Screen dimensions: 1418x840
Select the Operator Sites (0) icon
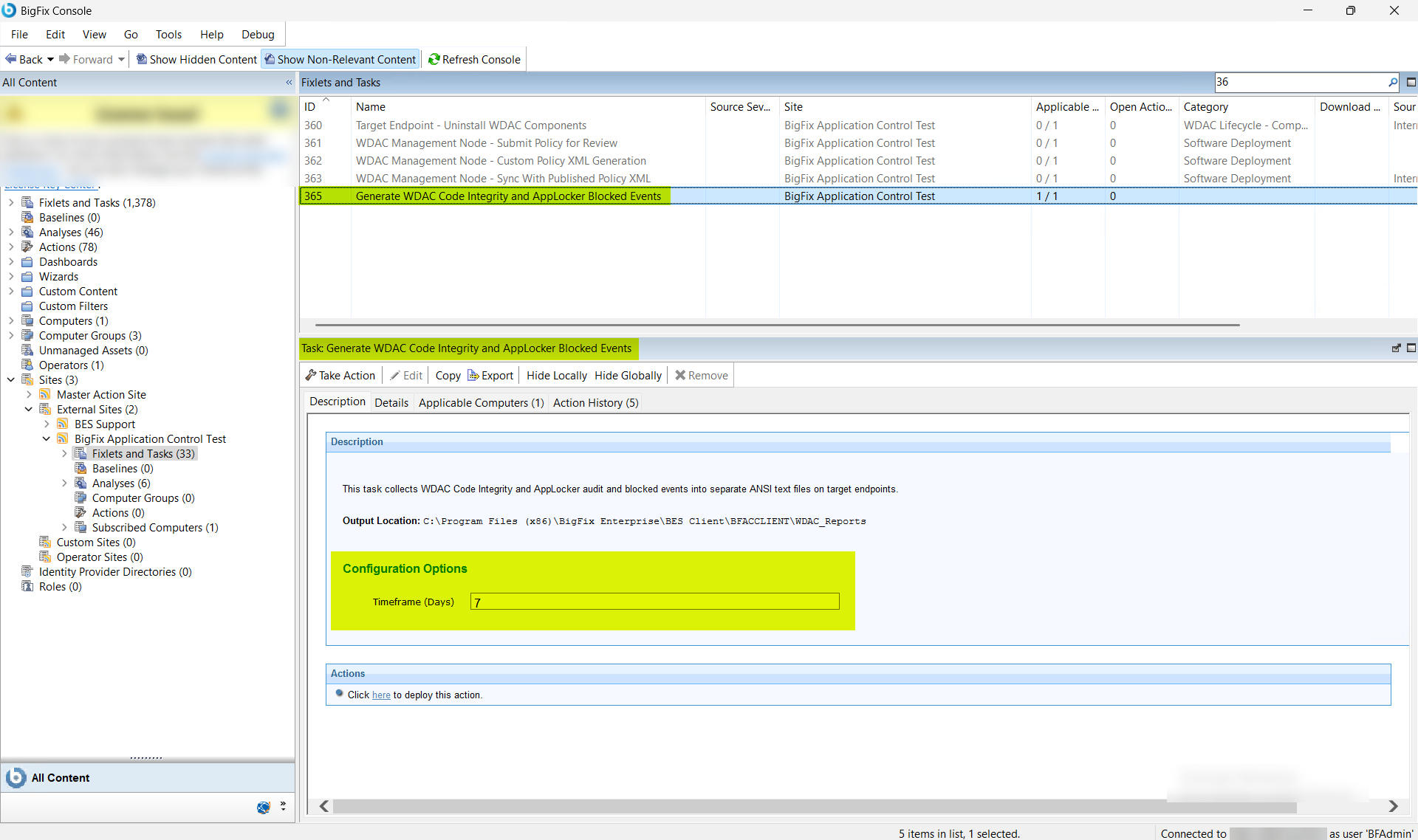[x=45, y=557]
